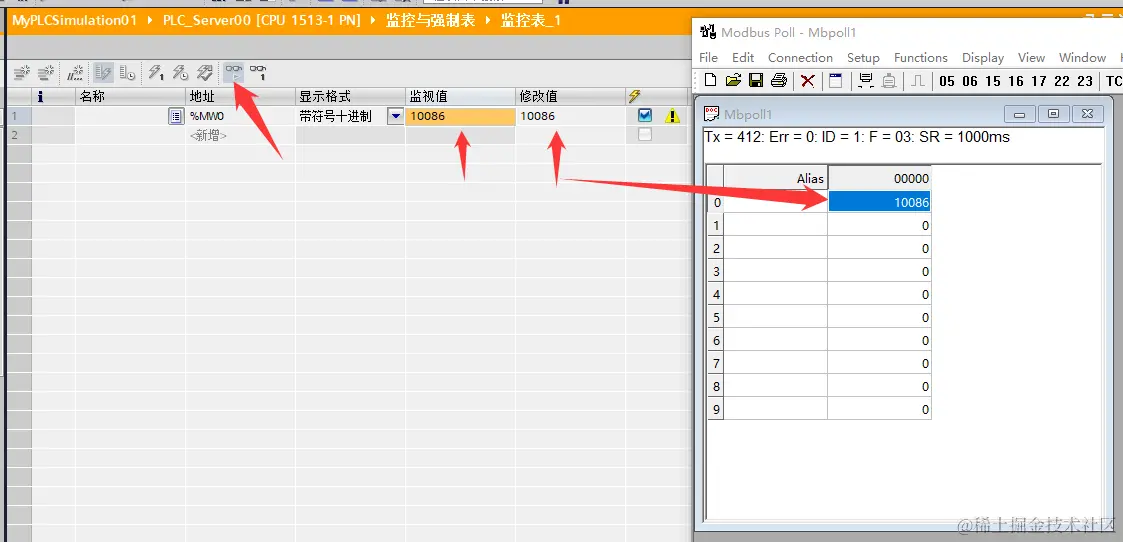
Task: Open the Setup menu in Modbus Poll
Action: (863, 57)
